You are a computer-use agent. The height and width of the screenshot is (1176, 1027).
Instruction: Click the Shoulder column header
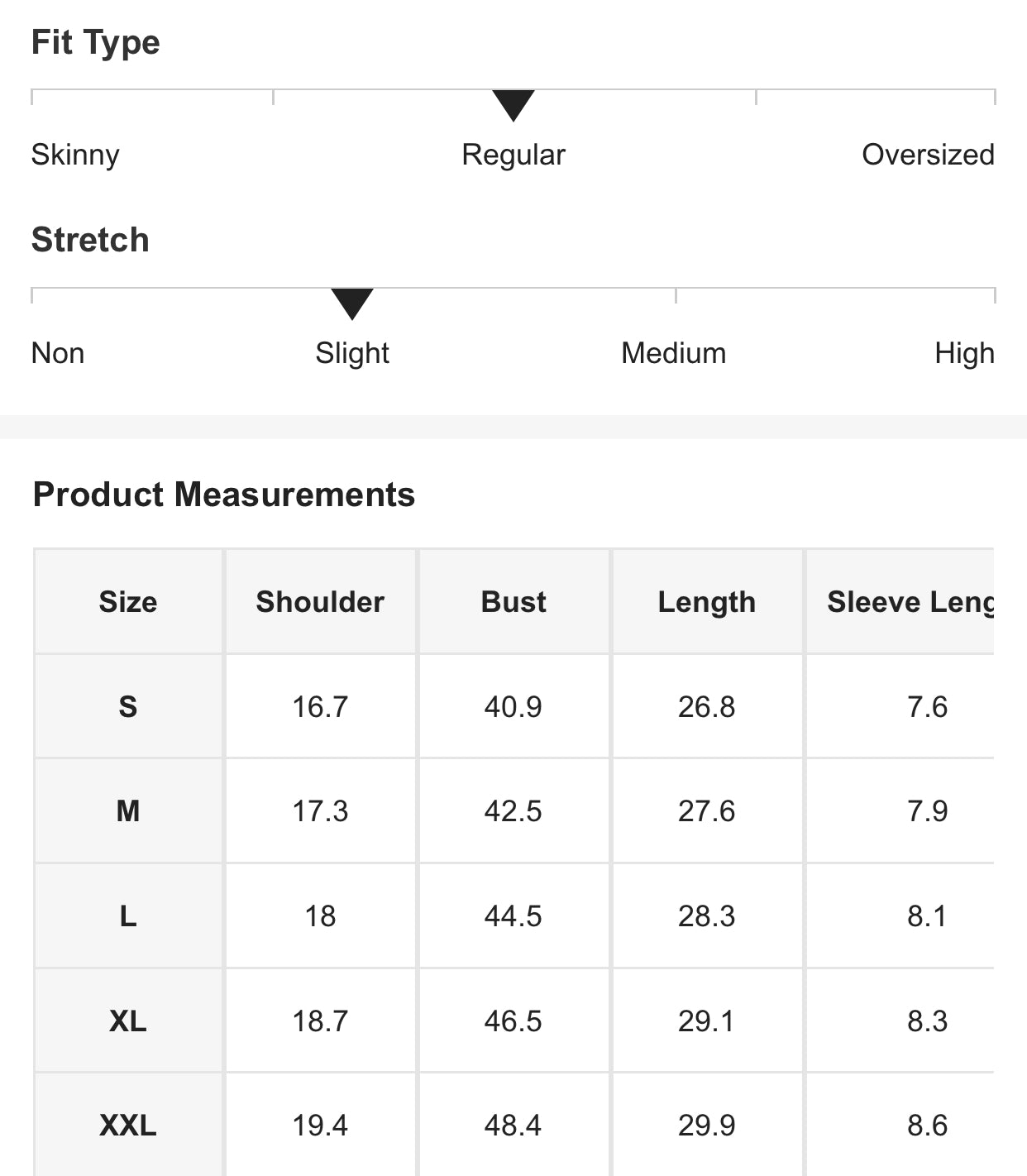coord(320,602)
